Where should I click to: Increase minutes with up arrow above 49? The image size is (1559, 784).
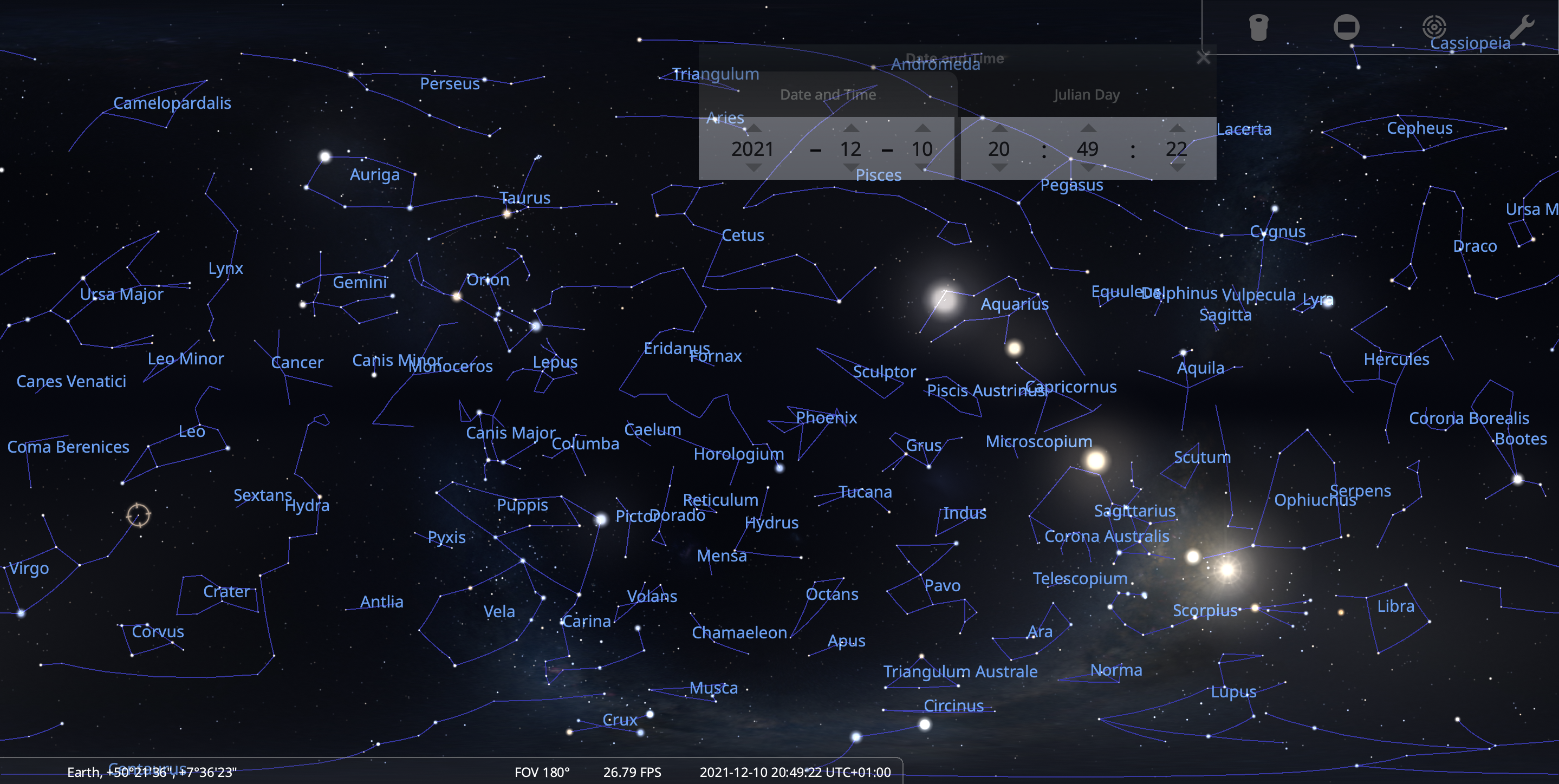click(1088, 128)
